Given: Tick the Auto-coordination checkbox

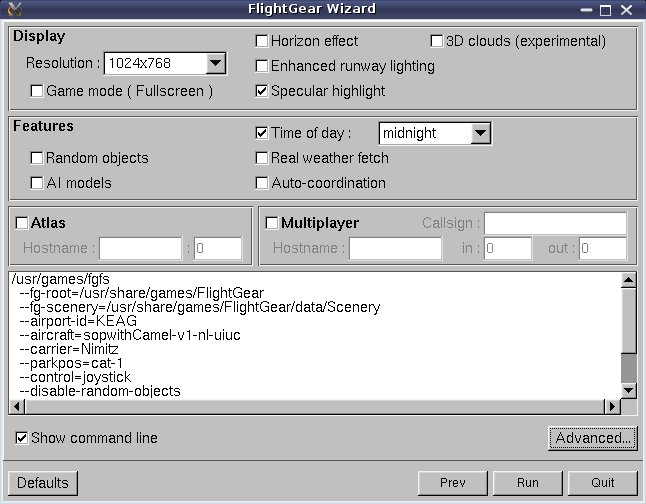Looking at the screenshot, I should click(262, 183).
